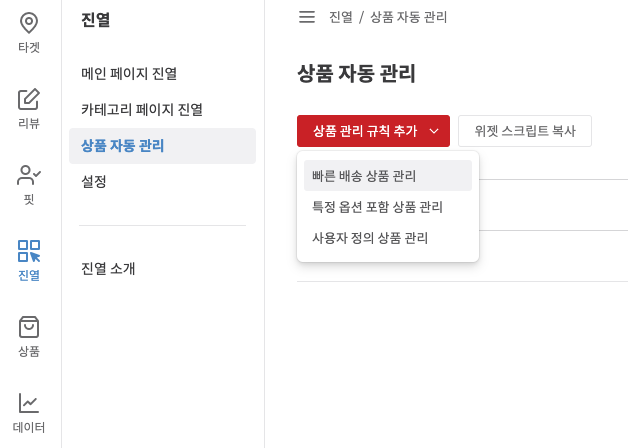Click the 리뷰 review pencil icon

29,99
